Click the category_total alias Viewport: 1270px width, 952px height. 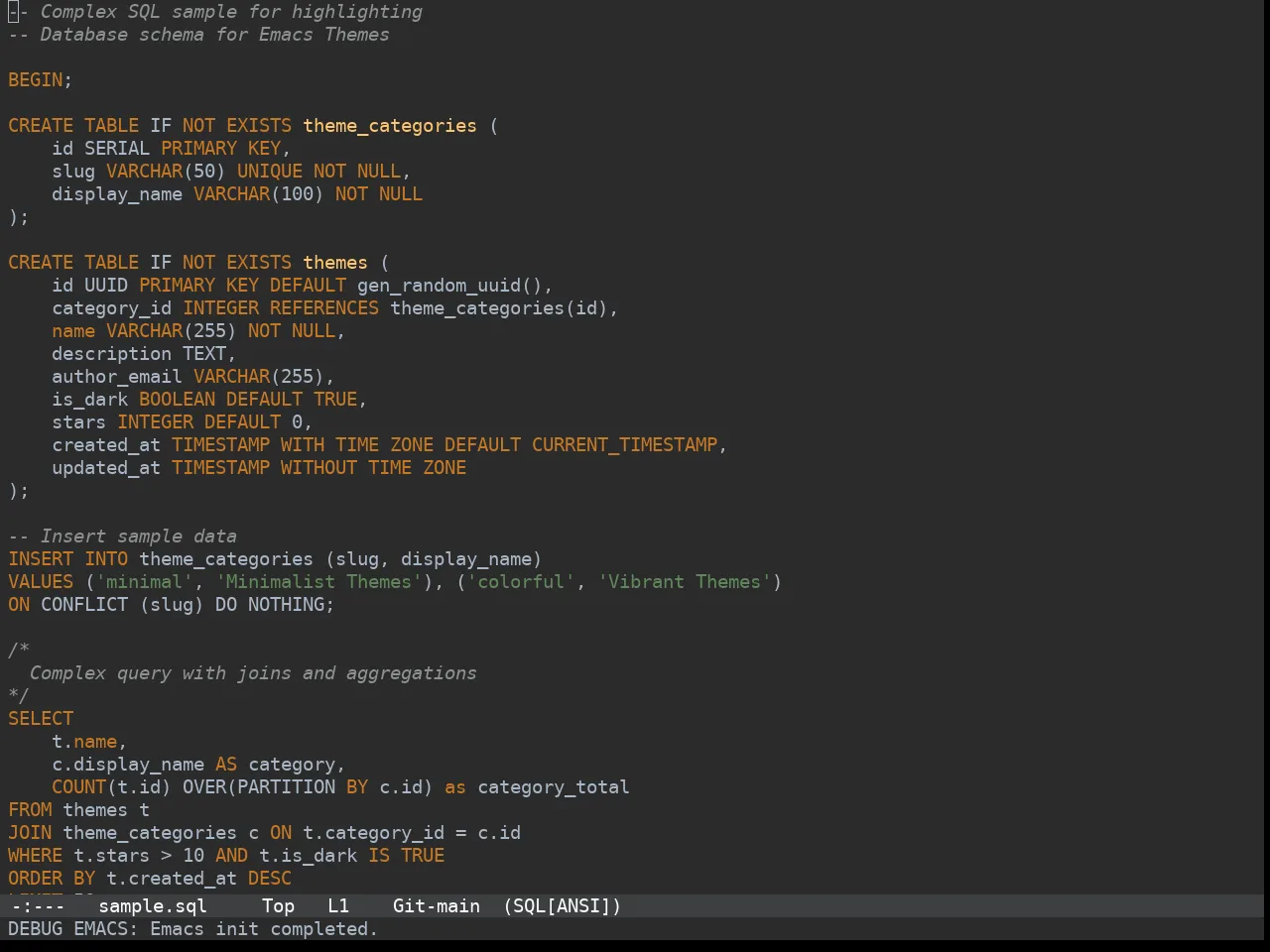pos(554,787)
